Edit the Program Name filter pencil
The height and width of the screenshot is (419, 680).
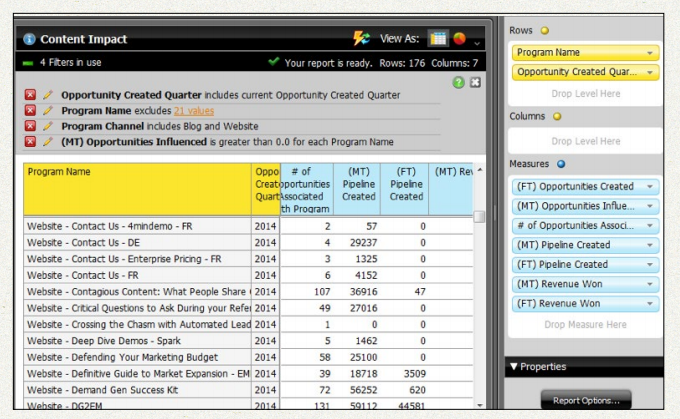pos(47,111)
